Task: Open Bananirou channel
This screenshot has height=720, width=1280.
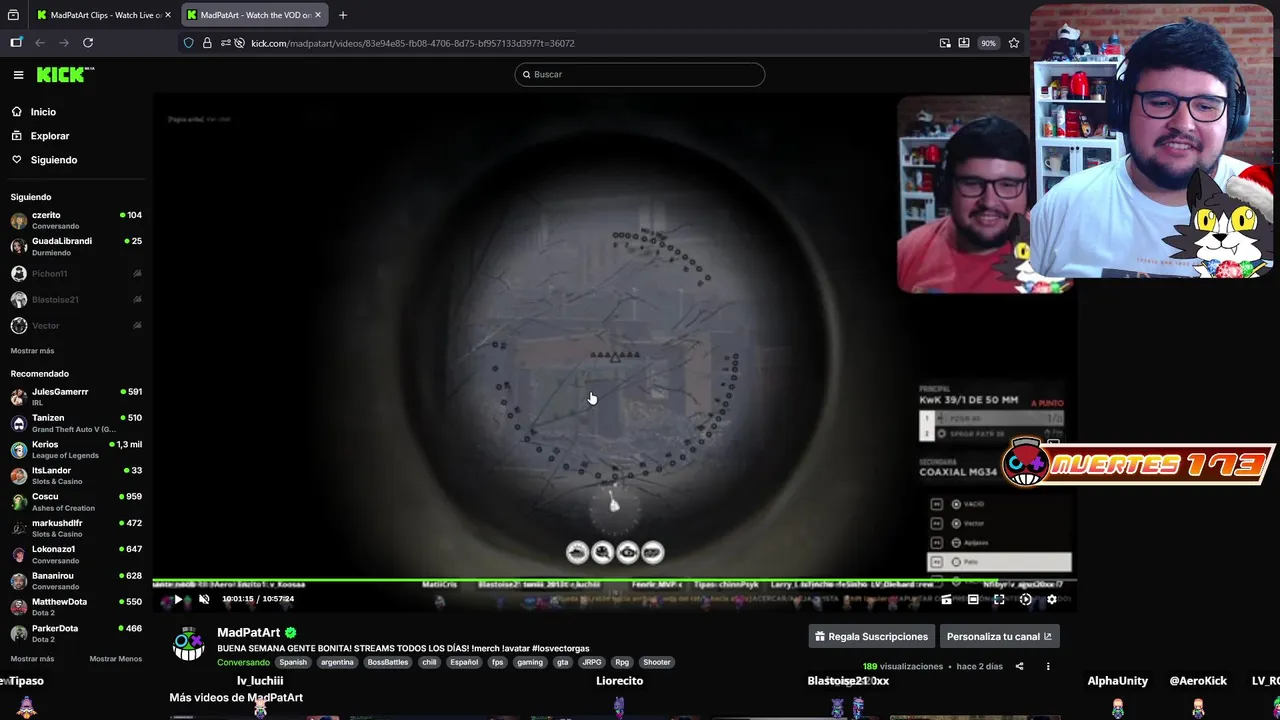Action: (x=76, y=581)
